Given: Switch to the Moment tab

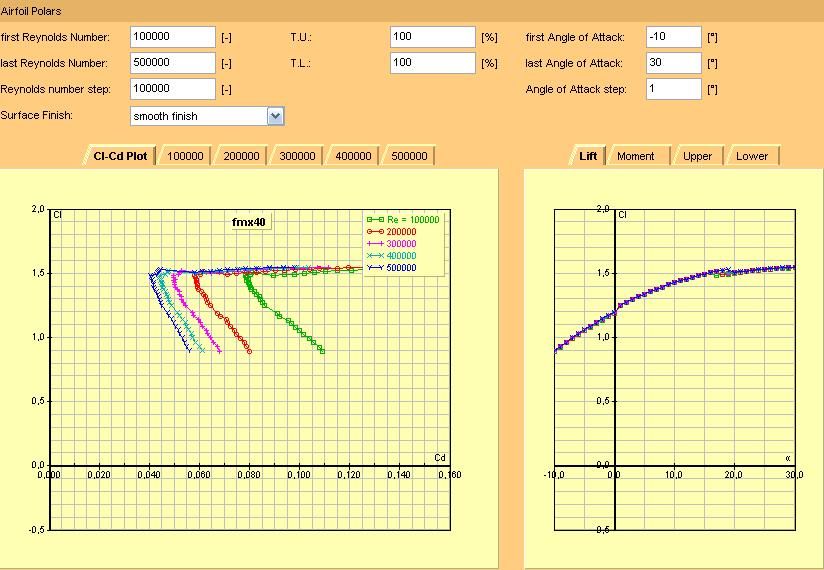Looking at the screenshot, I should pyautogui.click(x=636, y=156).
